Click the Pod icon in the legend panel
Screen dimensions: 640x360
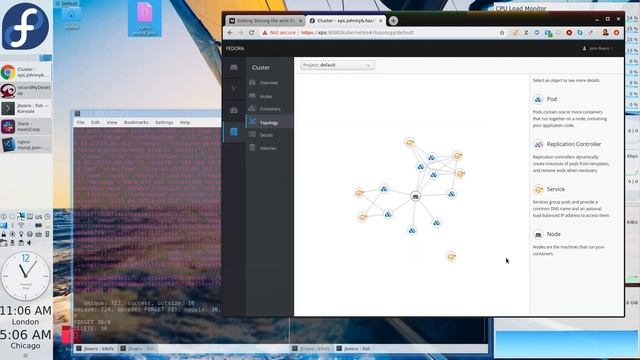coord(538,99)
